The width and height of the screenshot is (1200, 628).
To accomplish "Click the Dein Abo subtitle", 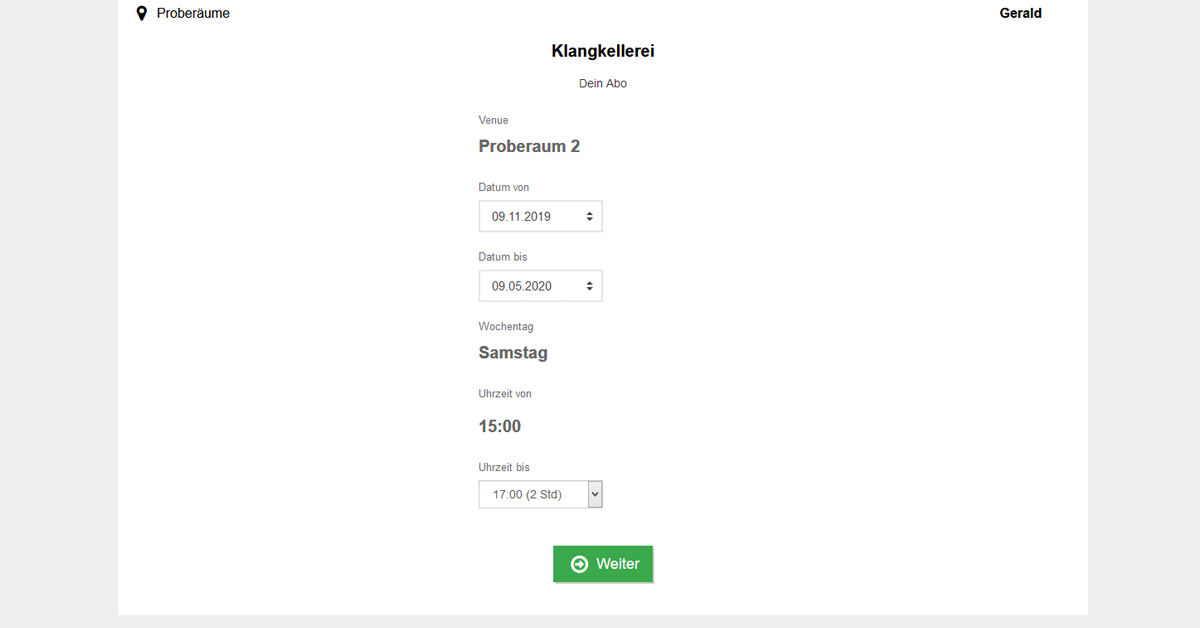I will coord(603,83).
